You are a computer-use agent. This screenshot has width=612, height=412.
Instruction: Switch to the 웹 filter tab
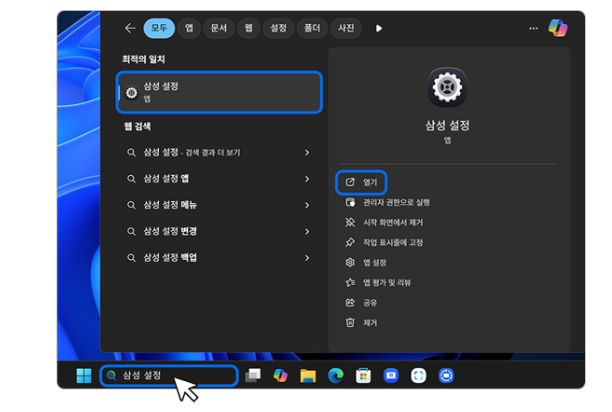coord(249,28)
